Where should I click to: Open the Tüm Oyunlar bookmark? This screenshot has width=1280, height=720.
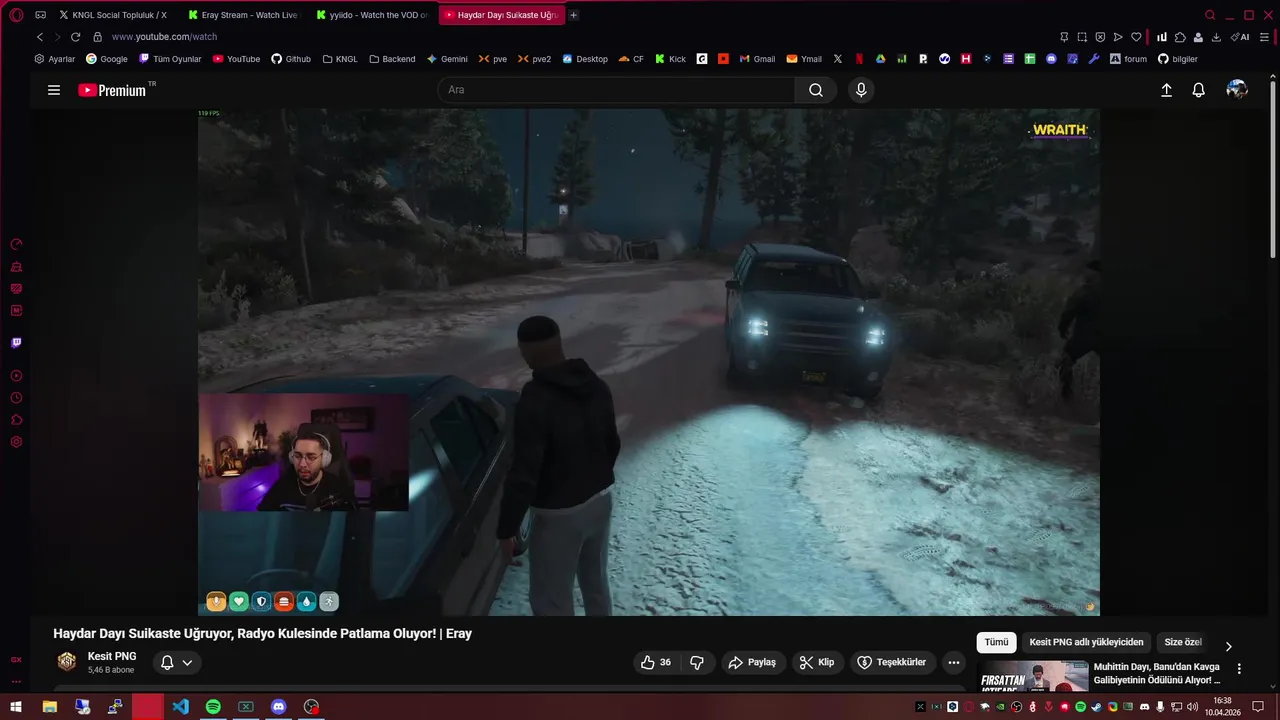(x=170, y=59)
